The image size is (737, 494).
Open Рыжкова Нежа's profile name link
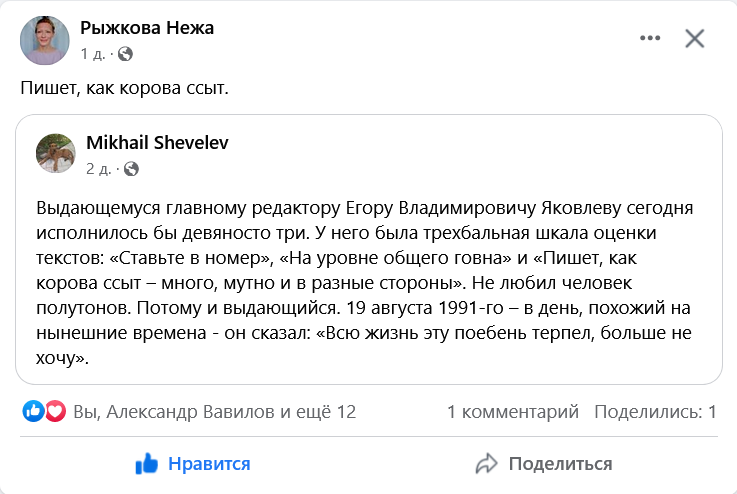tap(147, 28)
